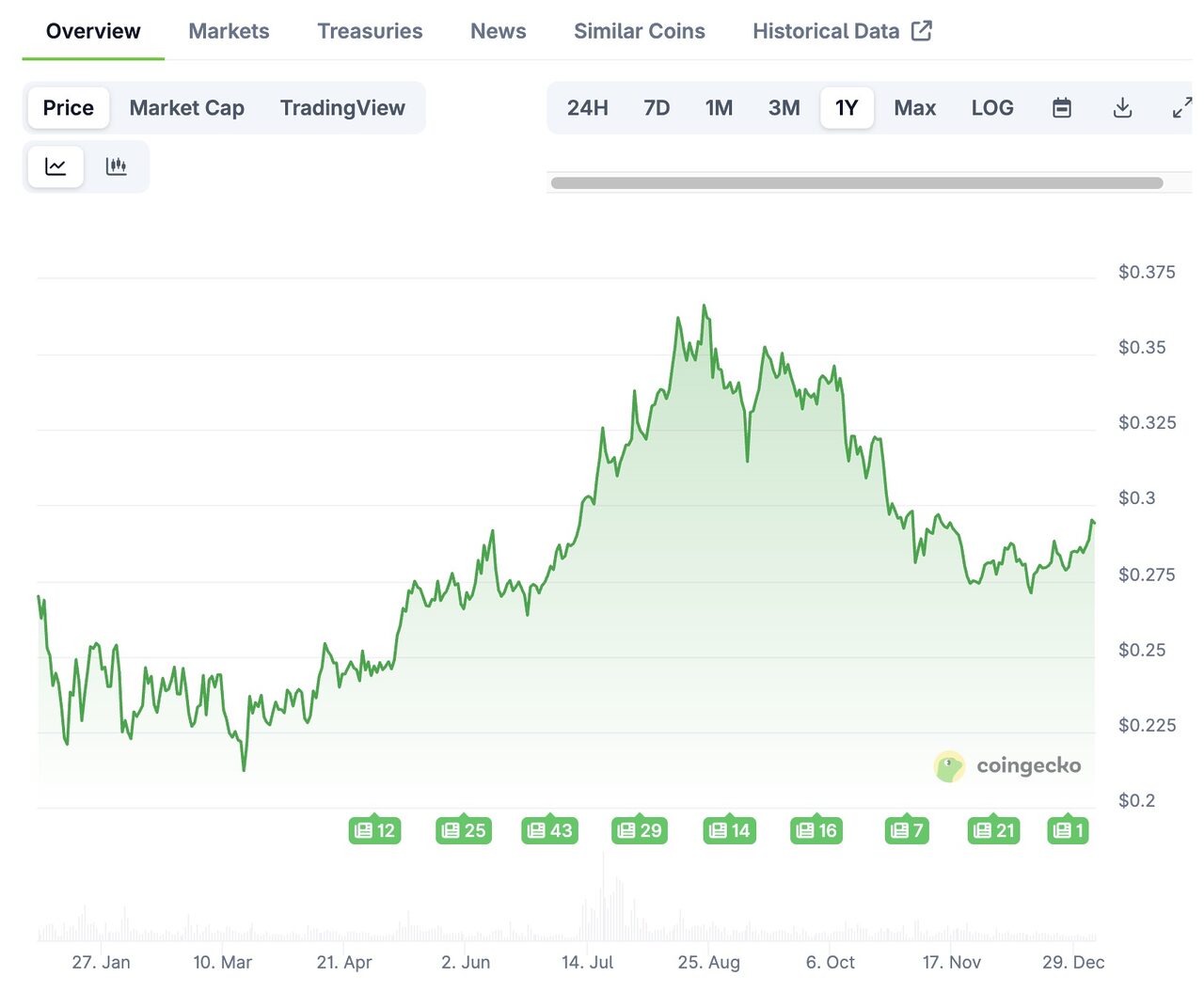Go to the Treasuries tab

370,31
